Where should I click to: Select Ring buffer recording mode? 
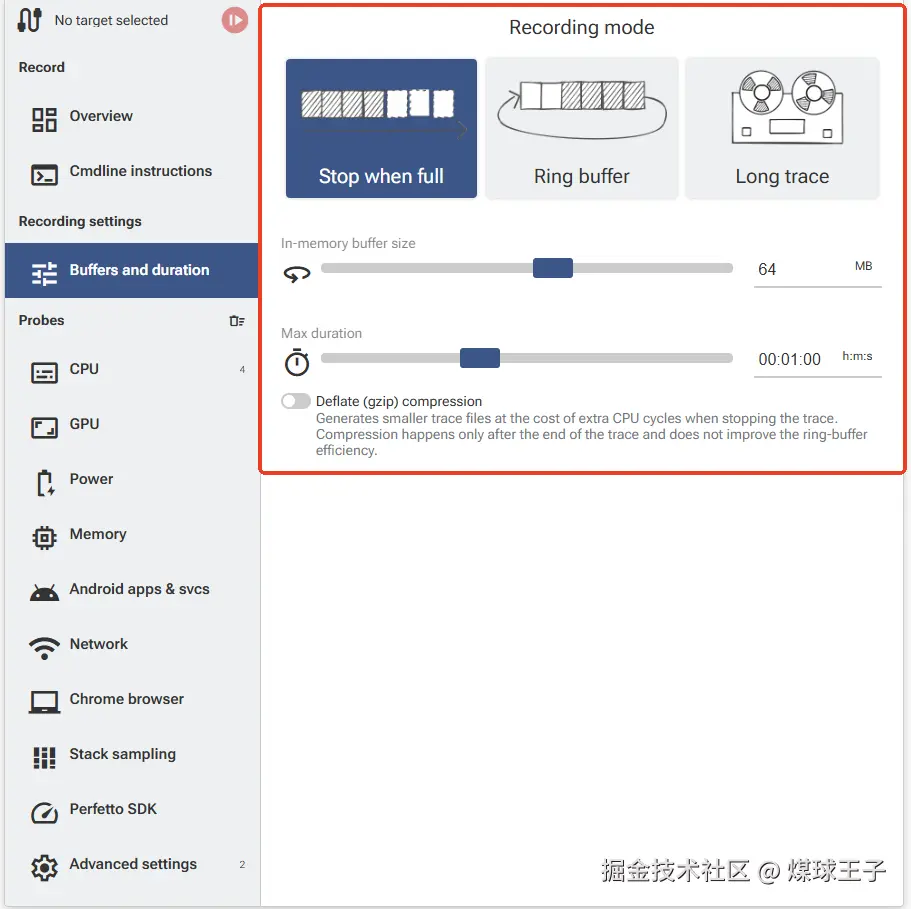[x=582, y=128]
